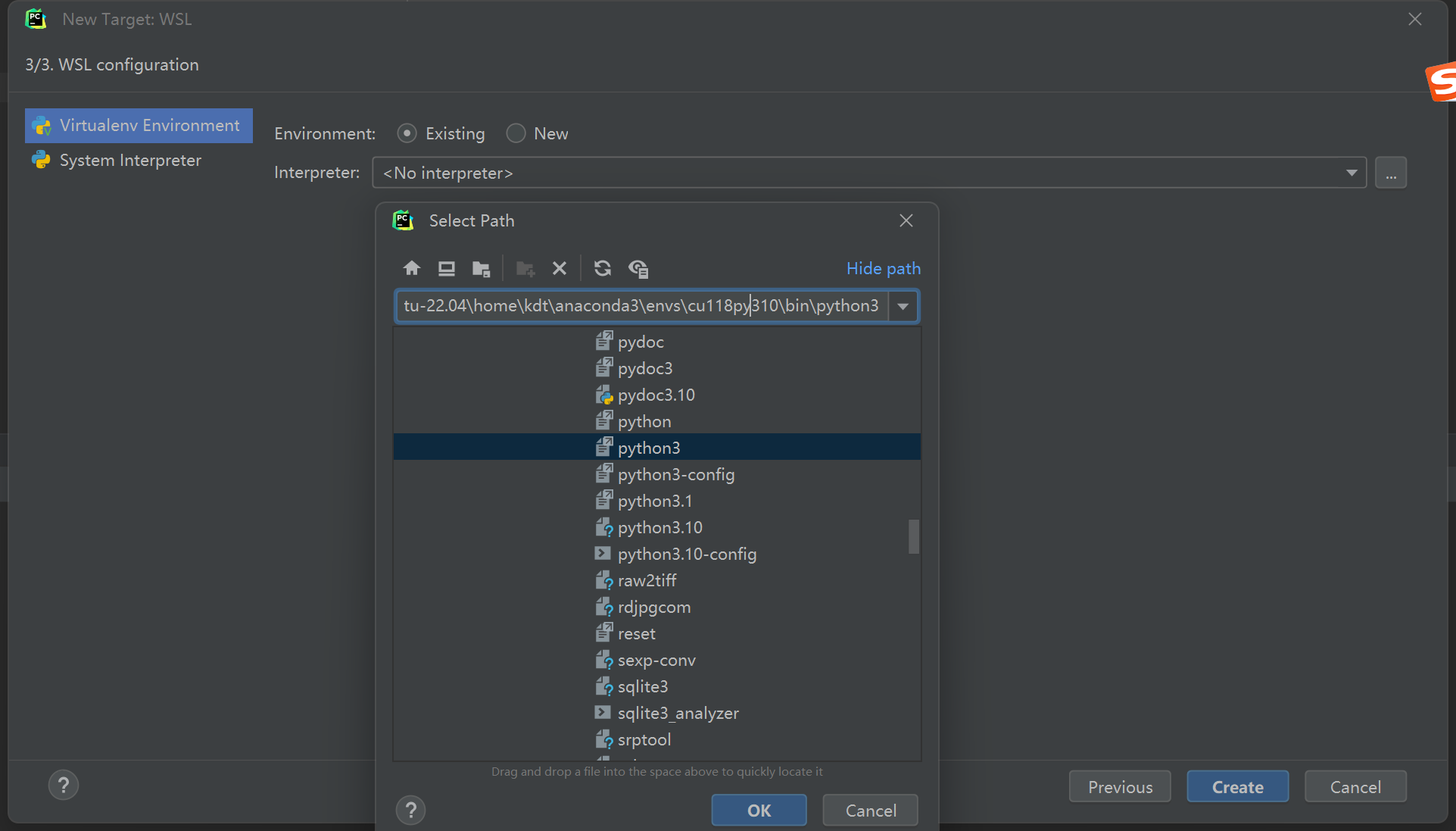Screen dimensions: 1456x831
Task: Click the python3.10-config script icon
Action: [x=603, y=554]
